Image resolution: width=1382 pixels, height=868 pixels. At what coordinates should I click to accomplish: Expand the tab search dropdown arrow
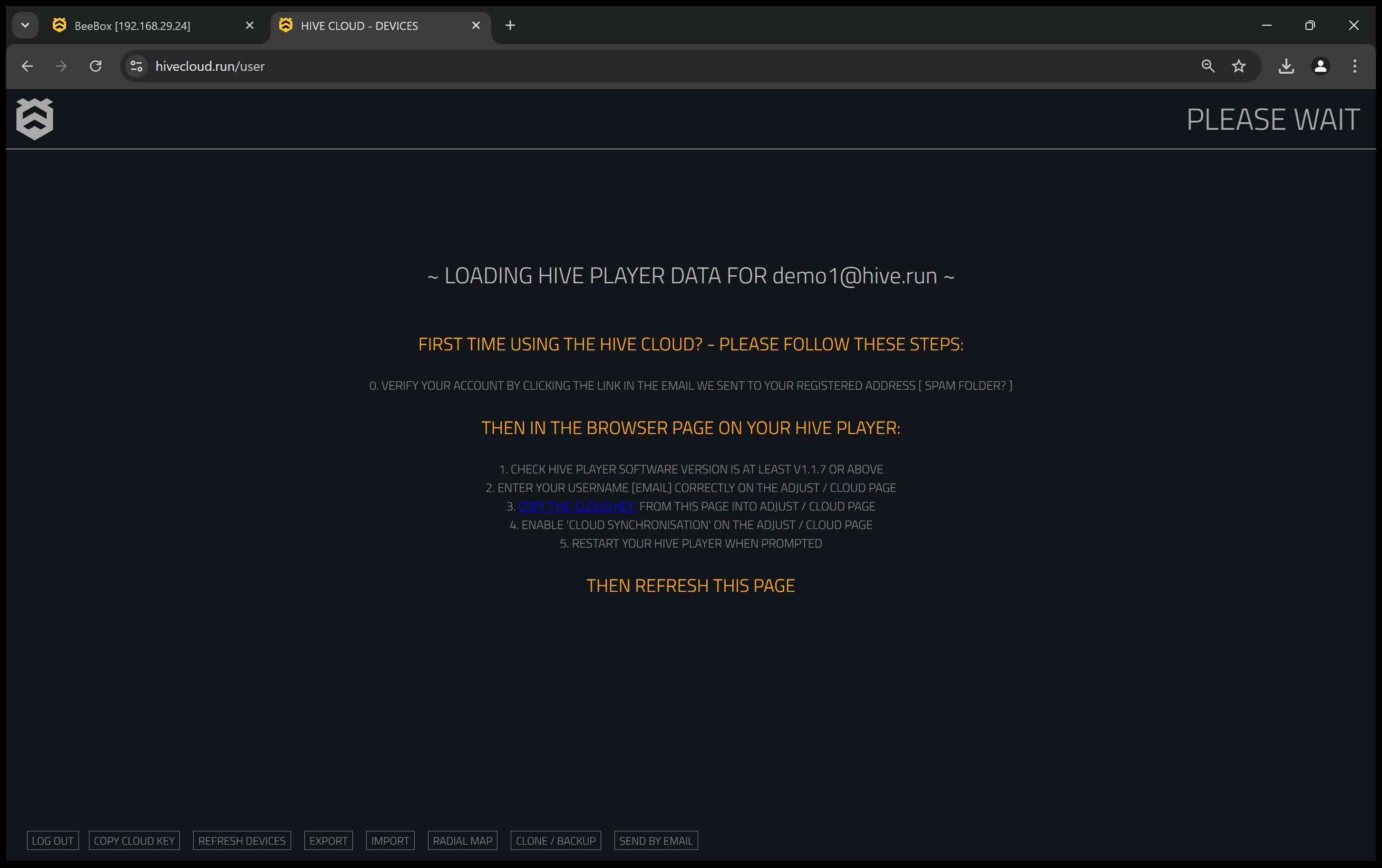click(25, 25)
